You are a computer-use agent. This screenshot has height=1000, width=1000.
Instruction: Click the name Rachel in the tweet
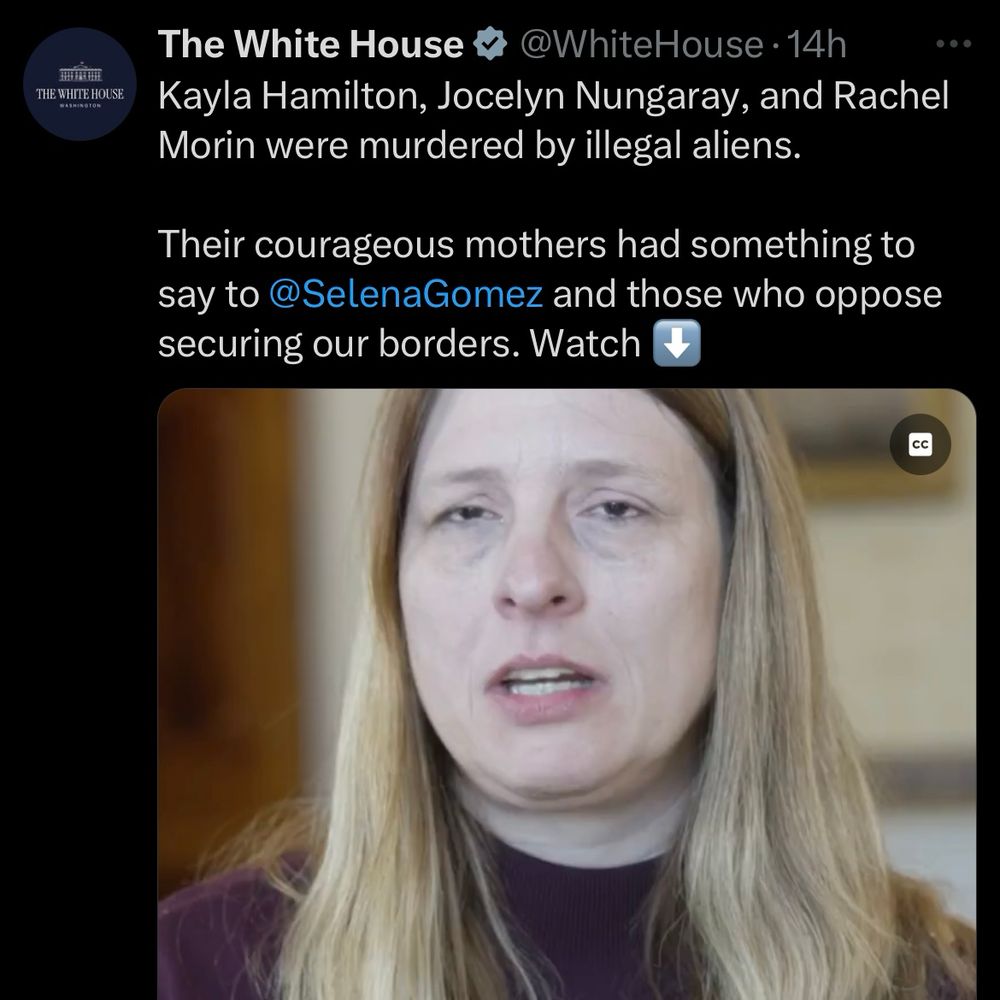(890, 96)
